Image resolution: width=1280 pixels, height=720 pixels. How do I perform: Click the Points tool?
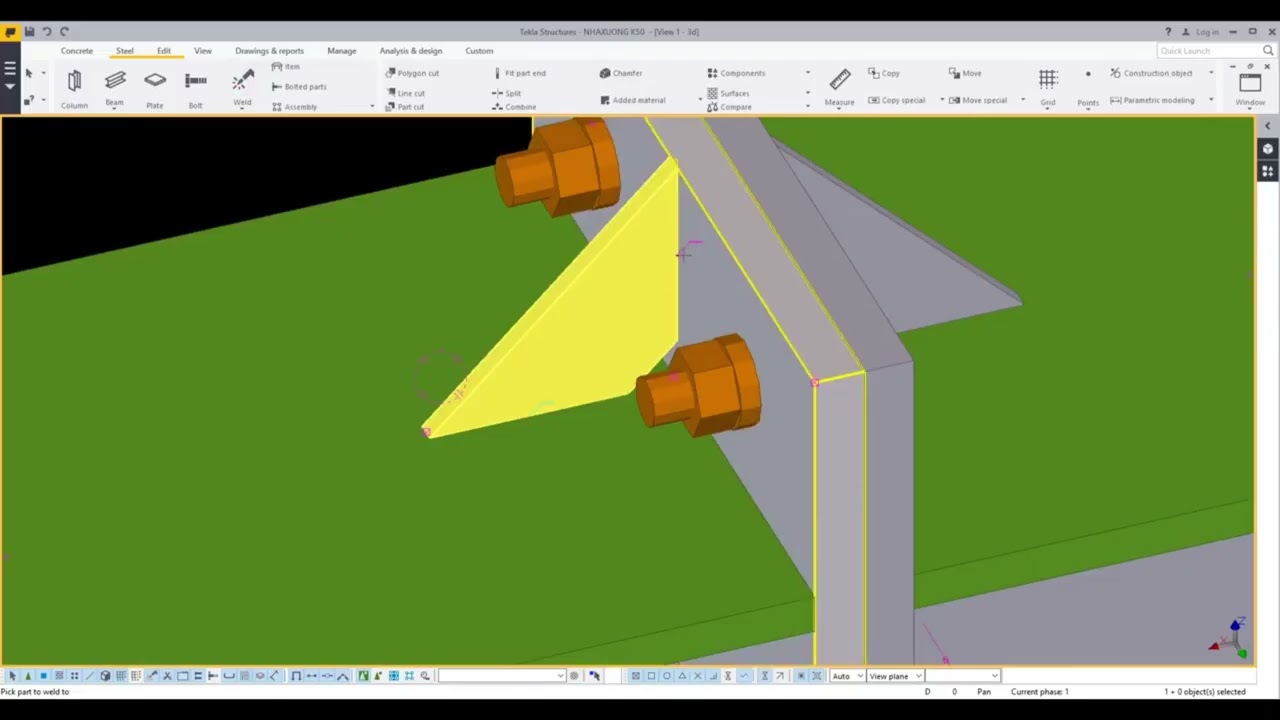pyautogui.click(x=1088, y=88)
